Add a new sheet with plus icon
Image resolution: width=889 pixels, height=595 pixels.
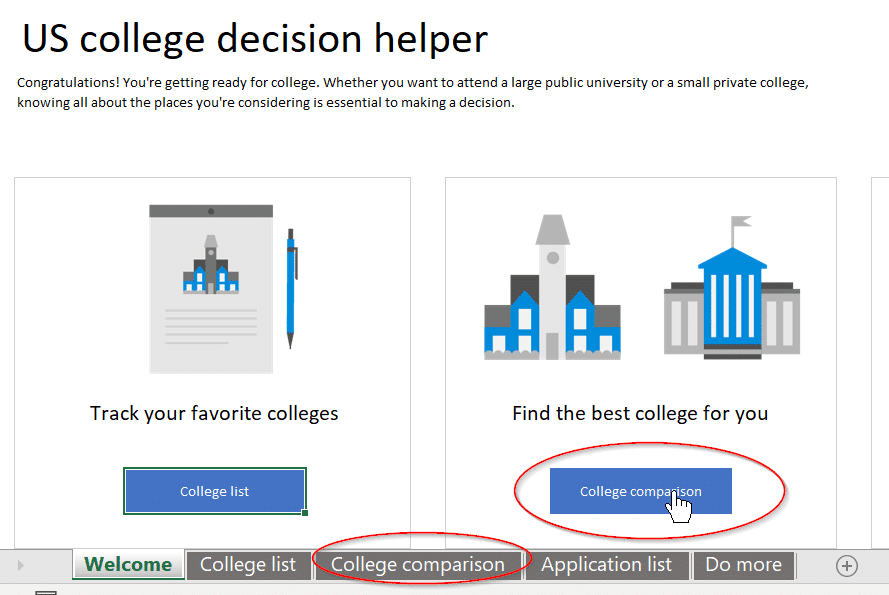[x=847, y=566]
